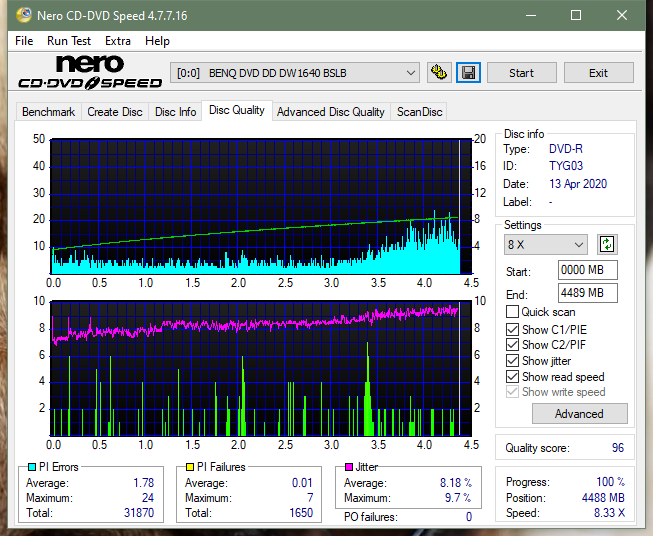Toggle the Show jitter checkbox
Screen dimensions: 653x536
(512, 360)
